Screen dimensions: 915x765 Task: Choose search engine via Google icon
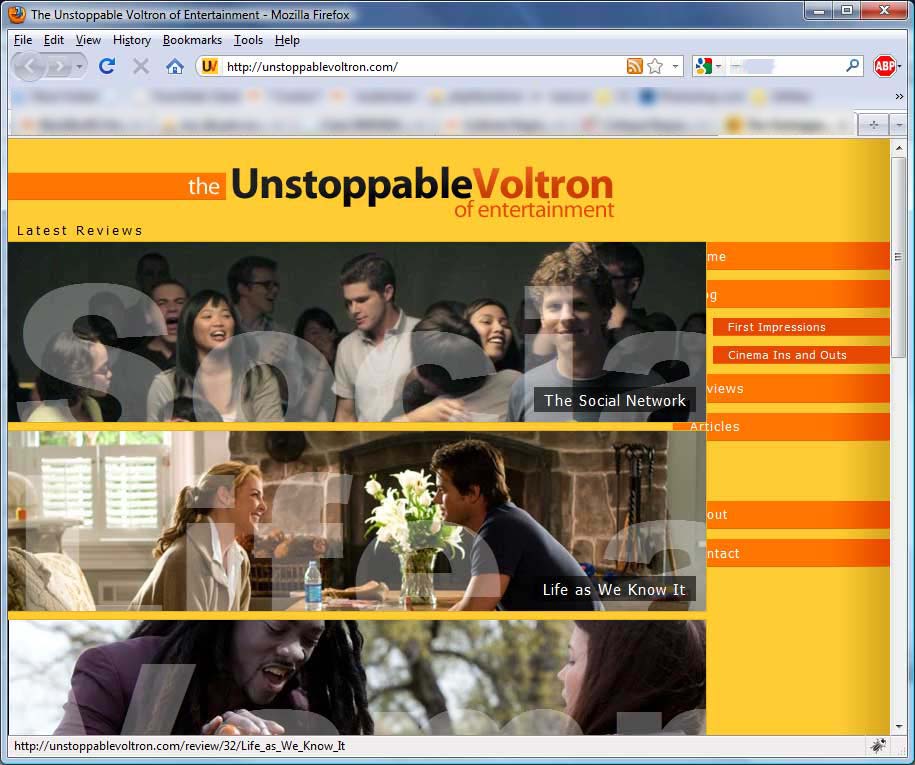(704, 66)
